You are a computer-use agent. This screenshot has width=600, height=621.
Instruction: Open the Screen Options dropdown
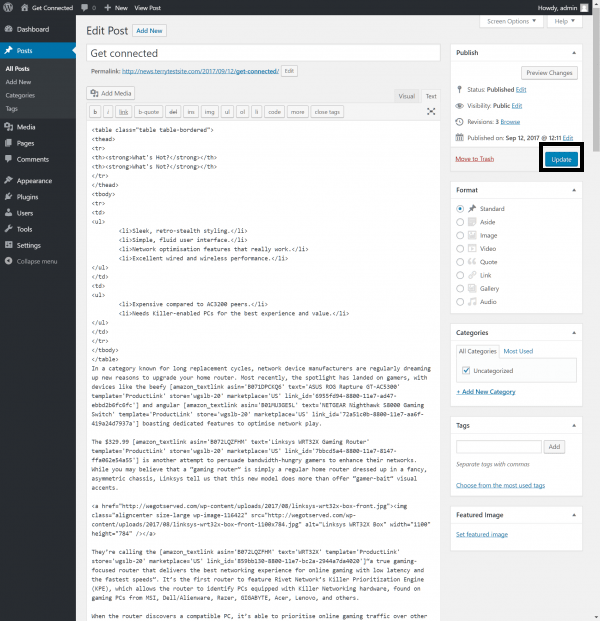(x=511, y=21)
